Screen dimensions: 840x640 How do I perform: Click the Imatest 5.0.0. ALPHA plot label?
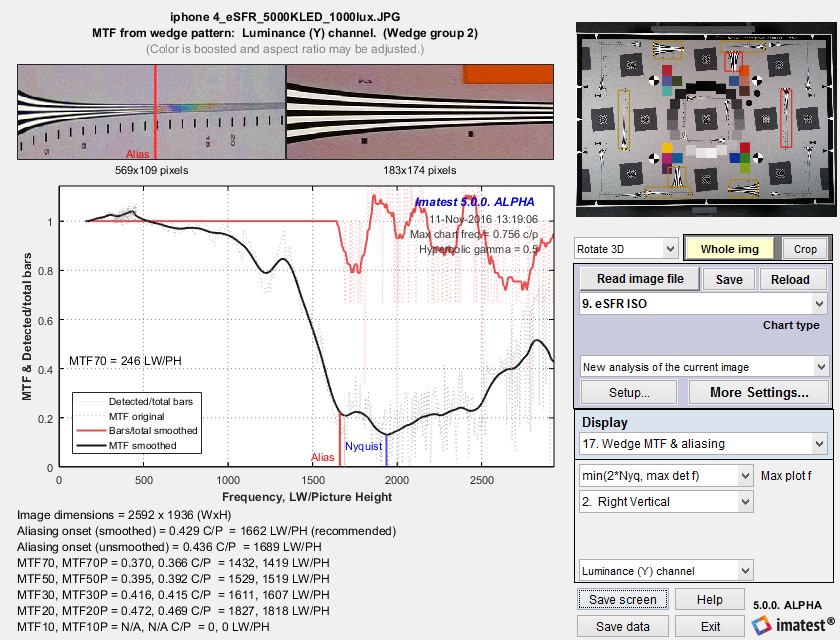tap(475, 202)
